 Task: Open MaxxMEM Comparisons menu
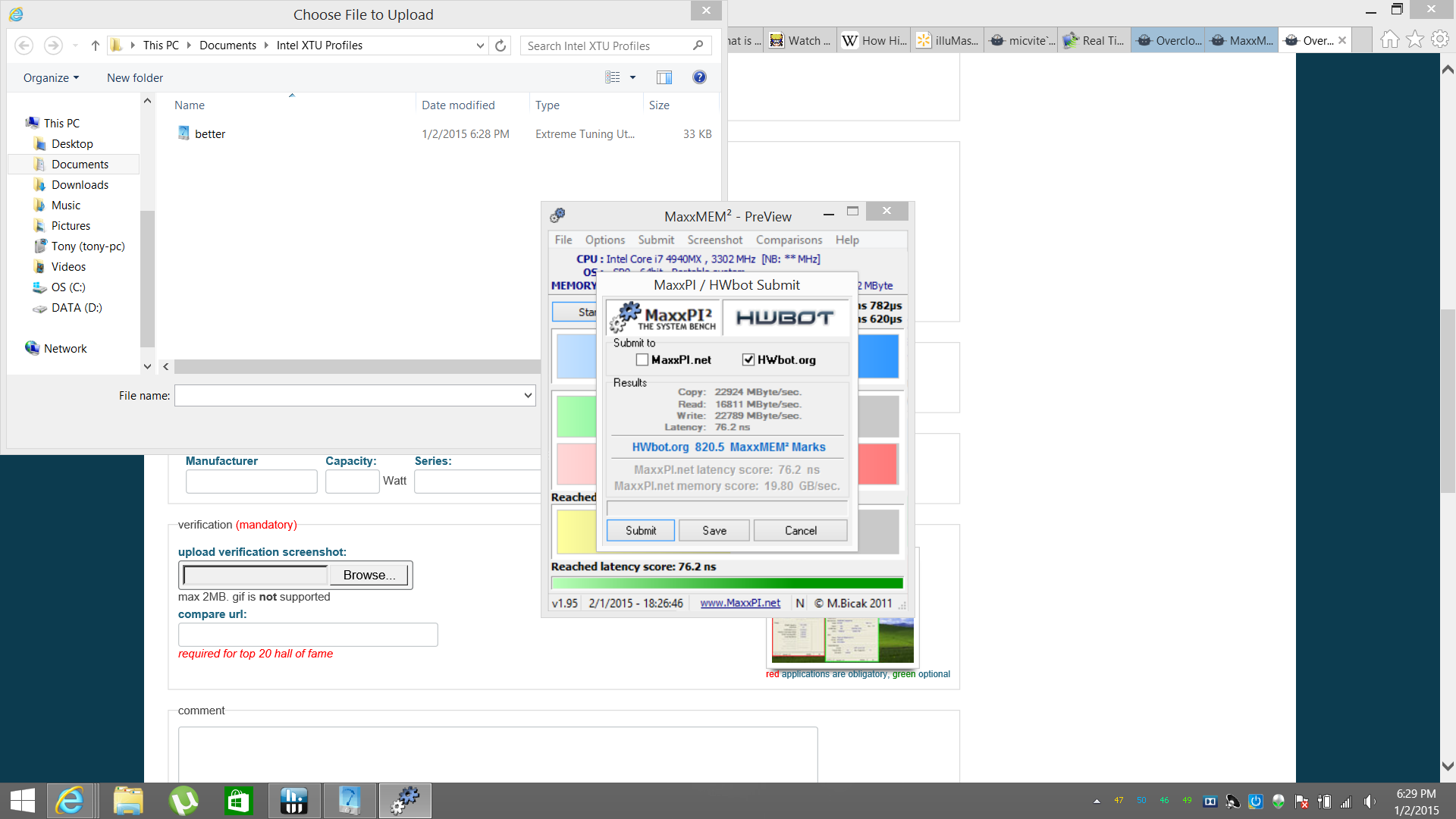click(789, 240)
